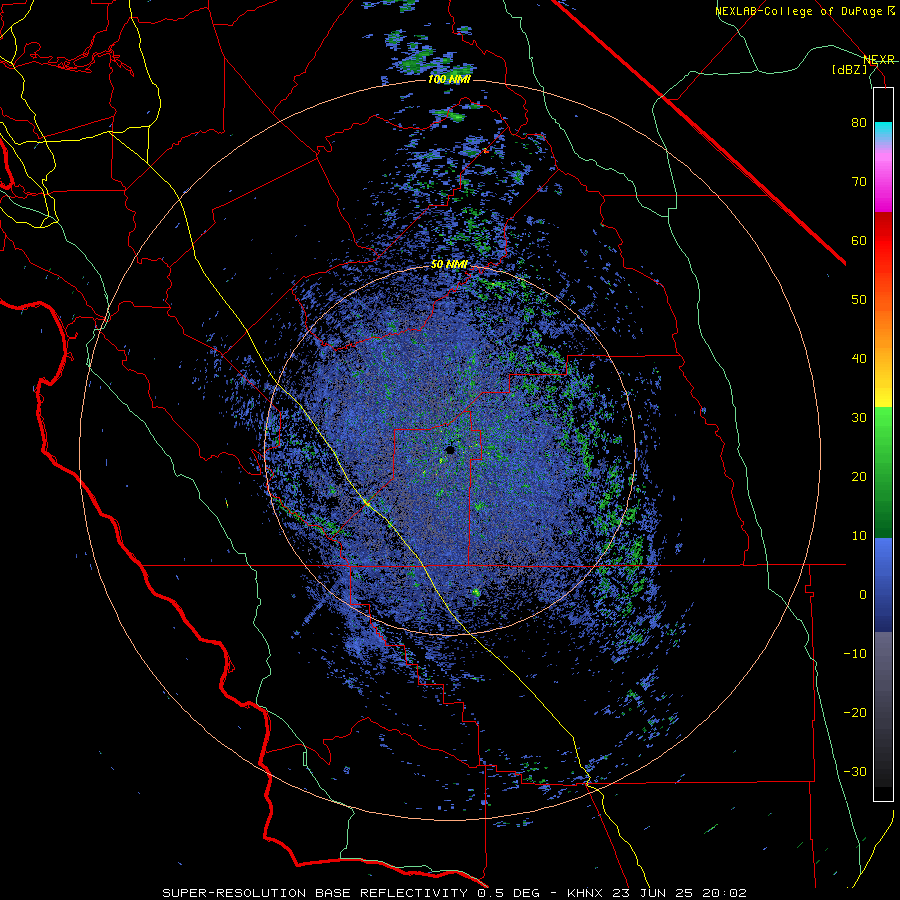The height and width of the screenshot is (900, 900).
Task: Click the 50 dBZ scale label
Action: tap(859, 300)
